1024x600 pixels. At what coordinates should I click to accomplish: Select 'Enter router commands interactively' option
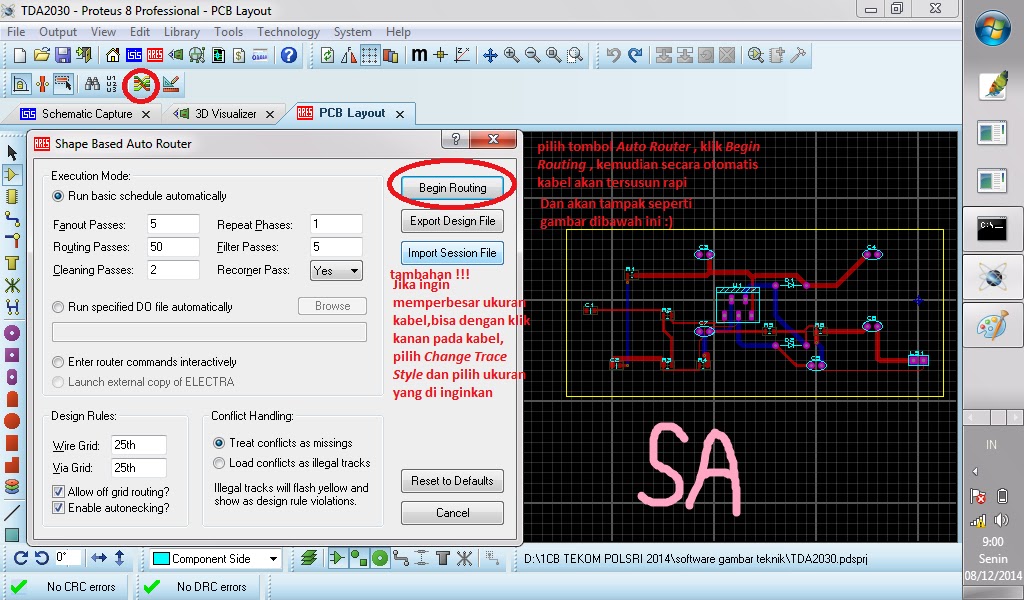[x=58, y=362]
